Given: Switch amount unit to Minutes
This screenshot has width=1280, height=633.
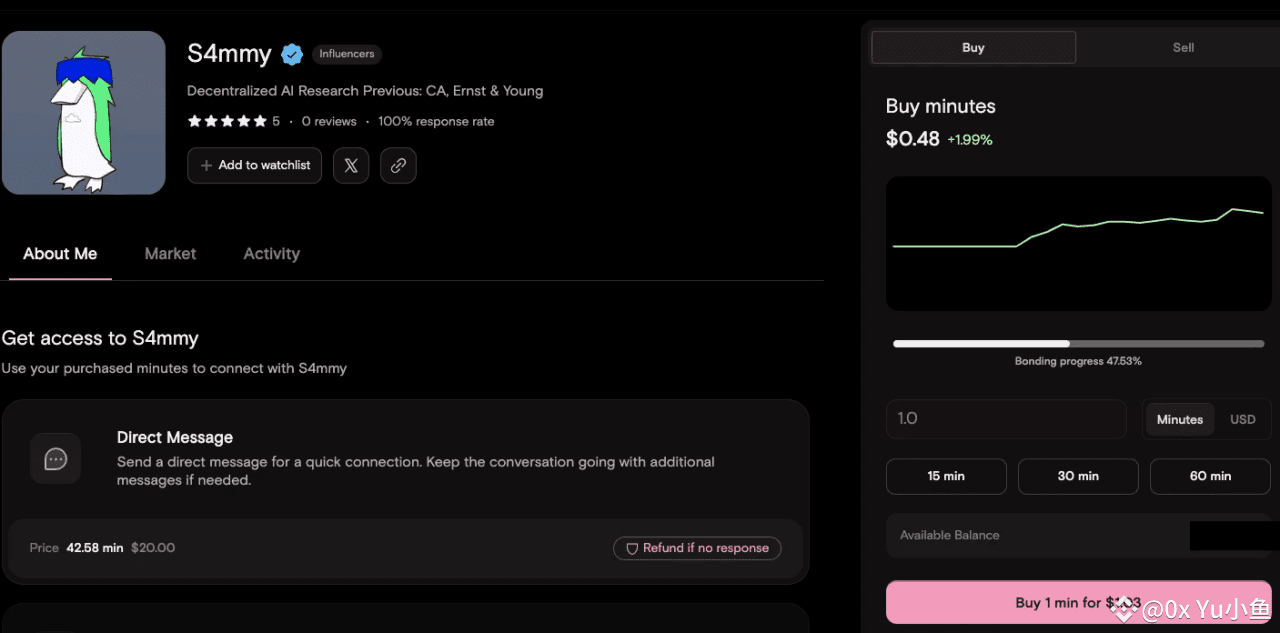Looking at the screenshot, I should click(x=1180, y=420).
